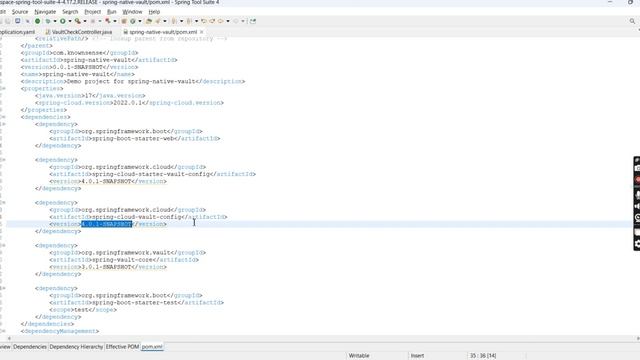Open the Run menu
Image resolution: width=640 pixels, height=360 pixels.
click(111, 12)
